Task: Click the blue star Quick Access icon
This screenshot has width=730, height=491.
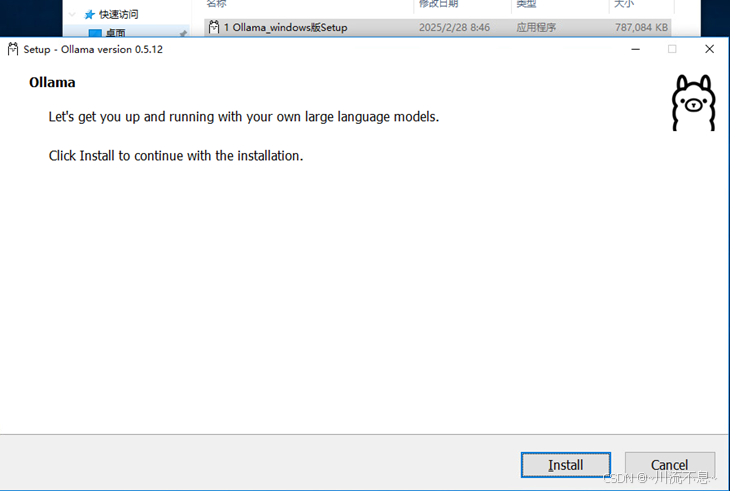Action: click(x=89, y=15)
